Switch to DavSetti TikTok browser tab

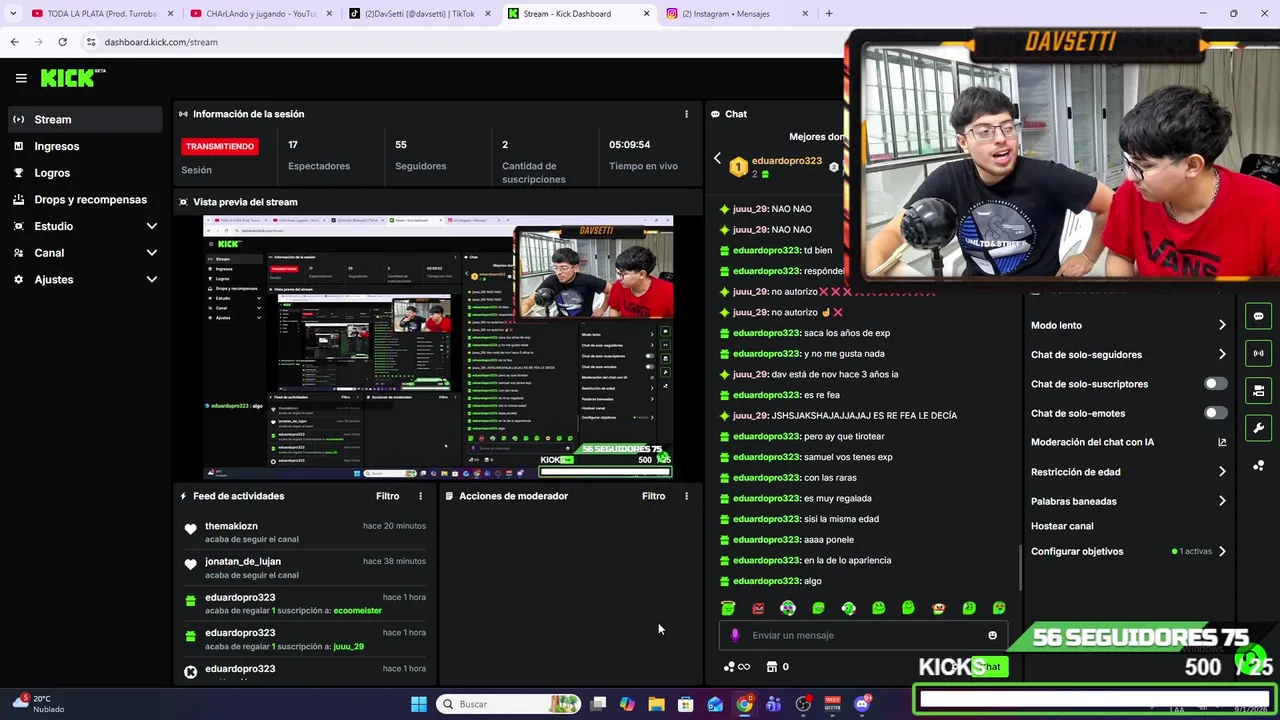pyautogui.click(x=420, y=14)
